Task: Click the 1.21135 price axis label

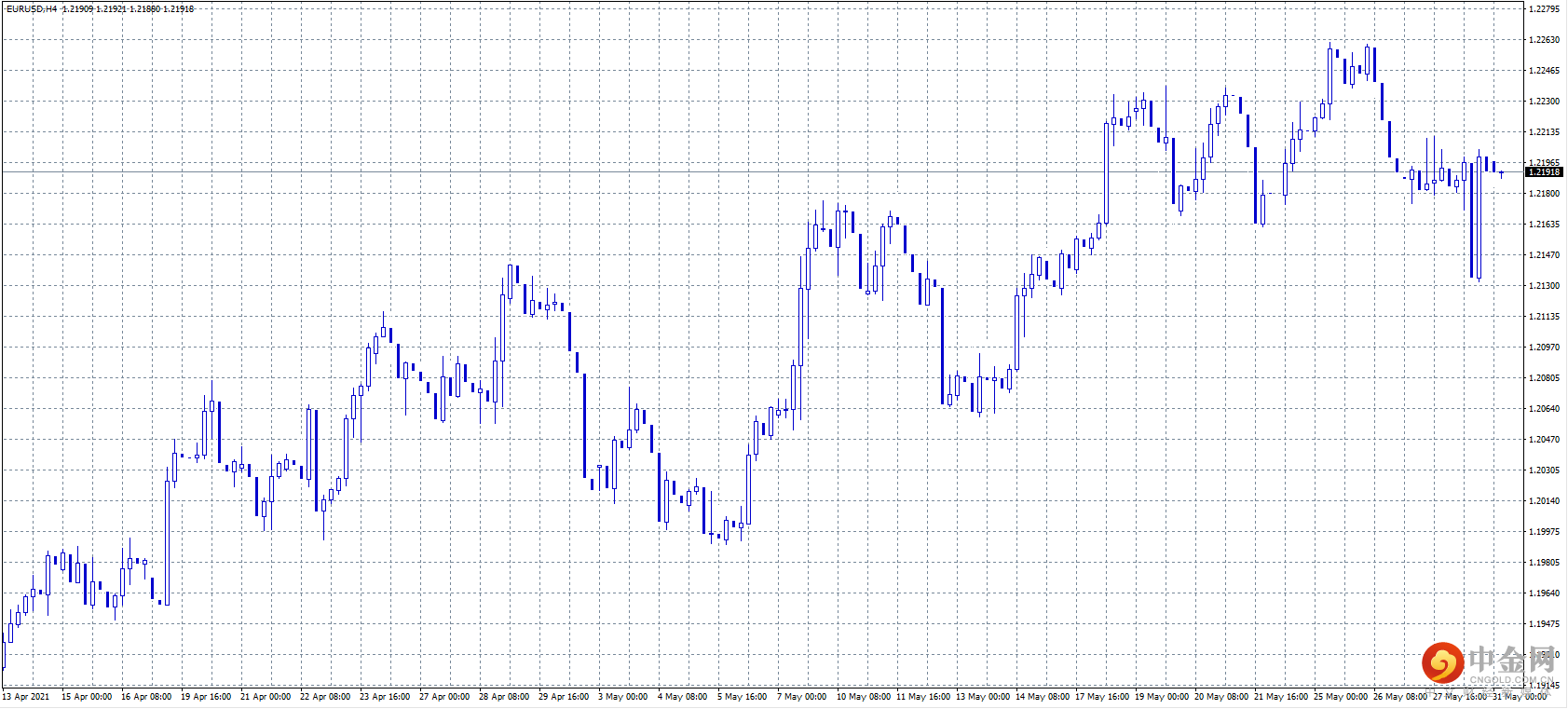Action: pyautogui.click(x=1544, y=317)
